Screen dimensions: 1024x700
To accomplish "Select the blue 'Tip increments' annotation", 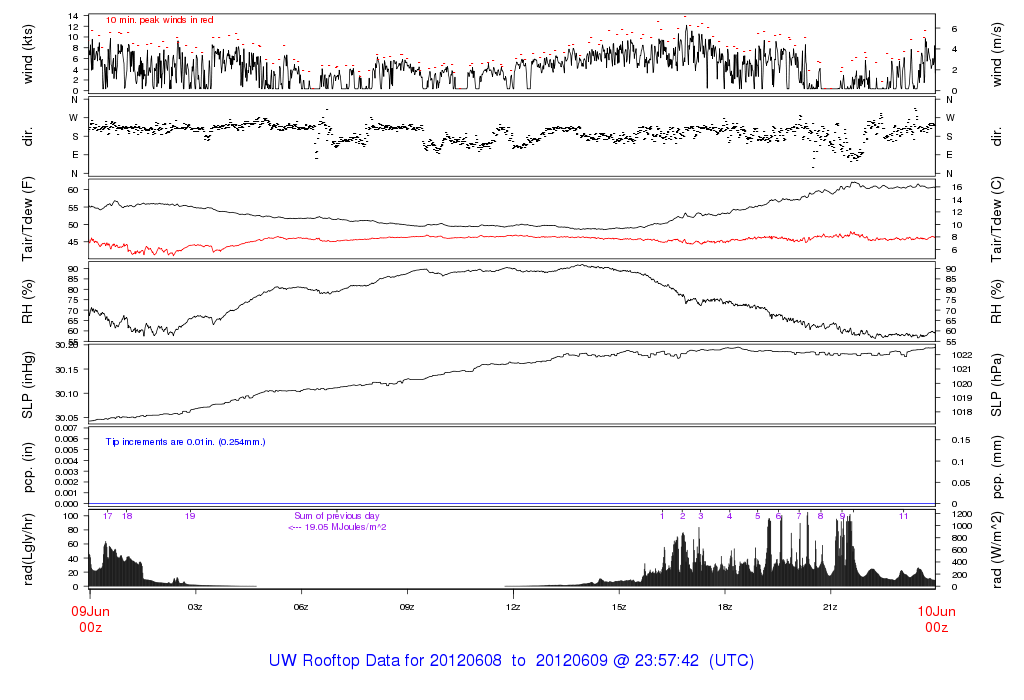I will 185,441.
